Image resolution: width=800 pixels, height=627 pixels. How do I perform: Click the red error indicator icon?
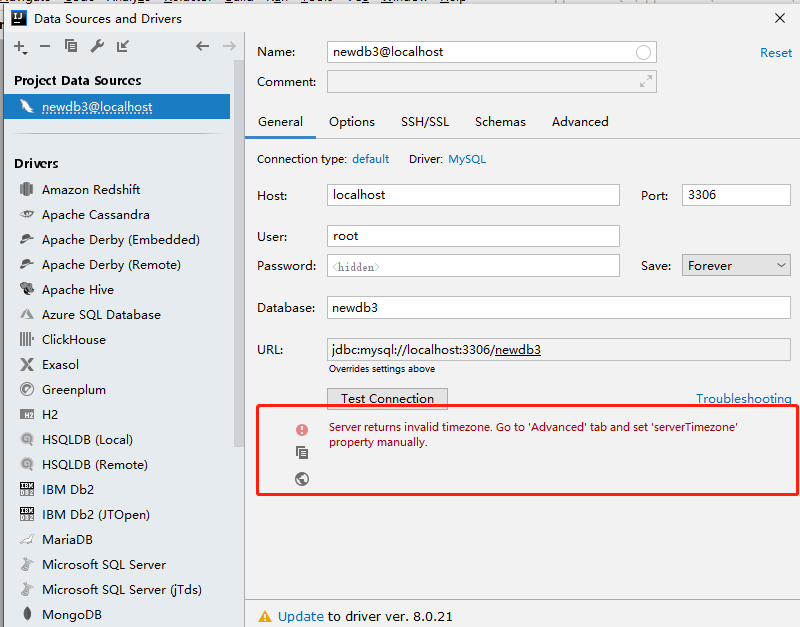[x=302, y=430]
